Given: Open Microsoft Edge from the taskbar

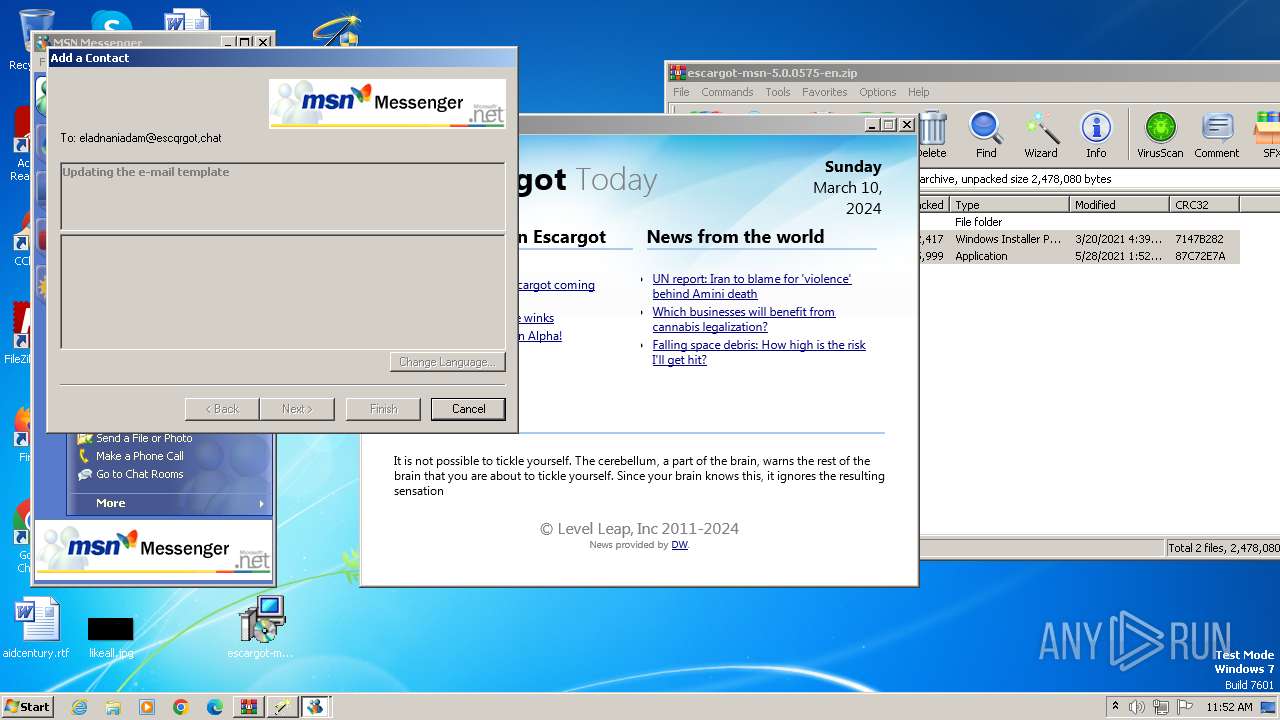Looking at the screenshot, I should (215, 707).
